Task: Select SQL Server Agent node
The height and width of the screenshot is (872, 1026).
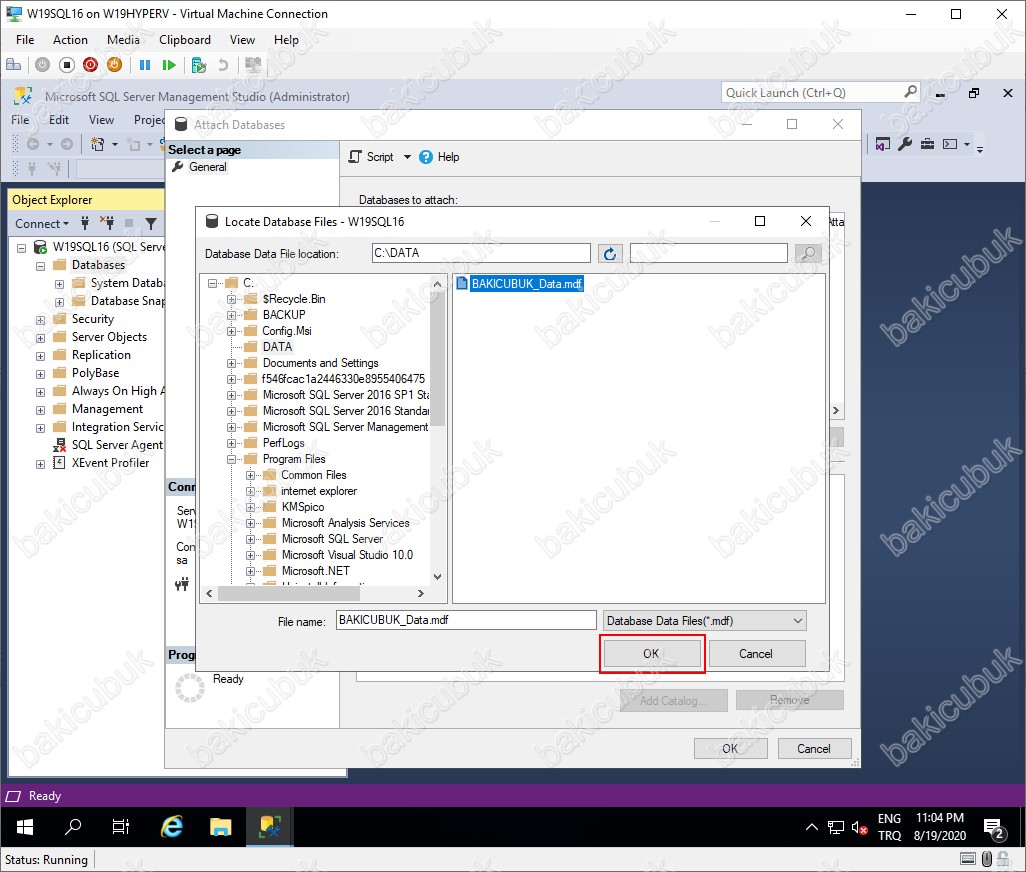Action: coord(117,445)
